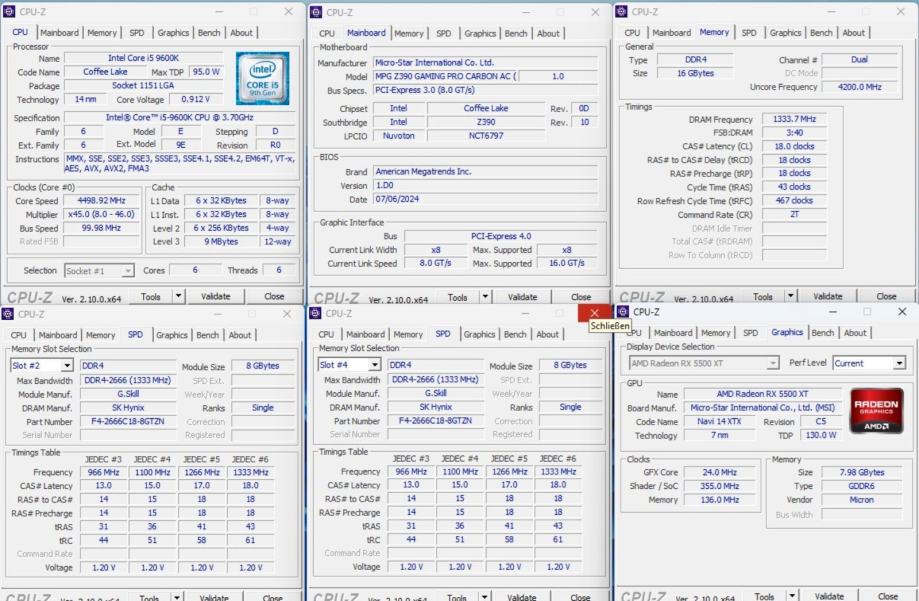Click the CPU-Z logo icon in the CPU tab window title bar

click(8, 11)
